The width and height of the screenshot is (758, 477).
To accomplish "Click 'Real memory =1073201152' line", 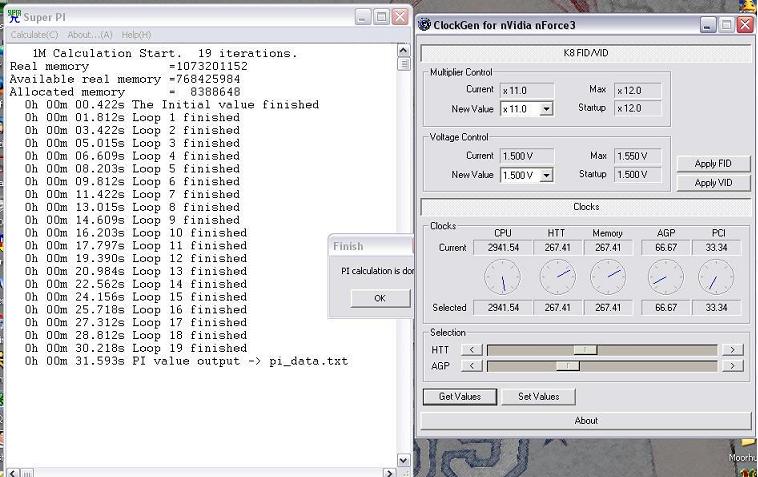I will click(x=129, y=66).
